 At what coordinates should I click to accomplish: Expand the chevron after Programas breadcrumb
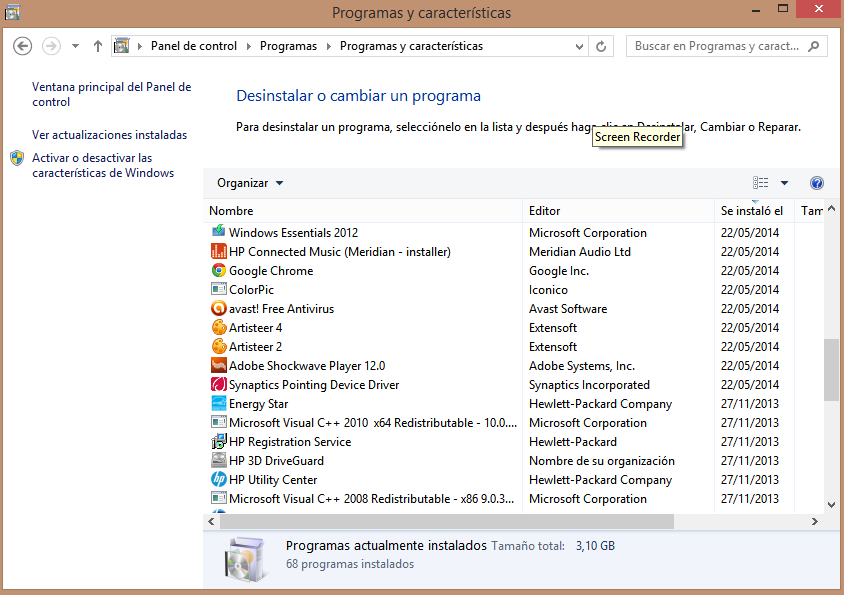328,46
